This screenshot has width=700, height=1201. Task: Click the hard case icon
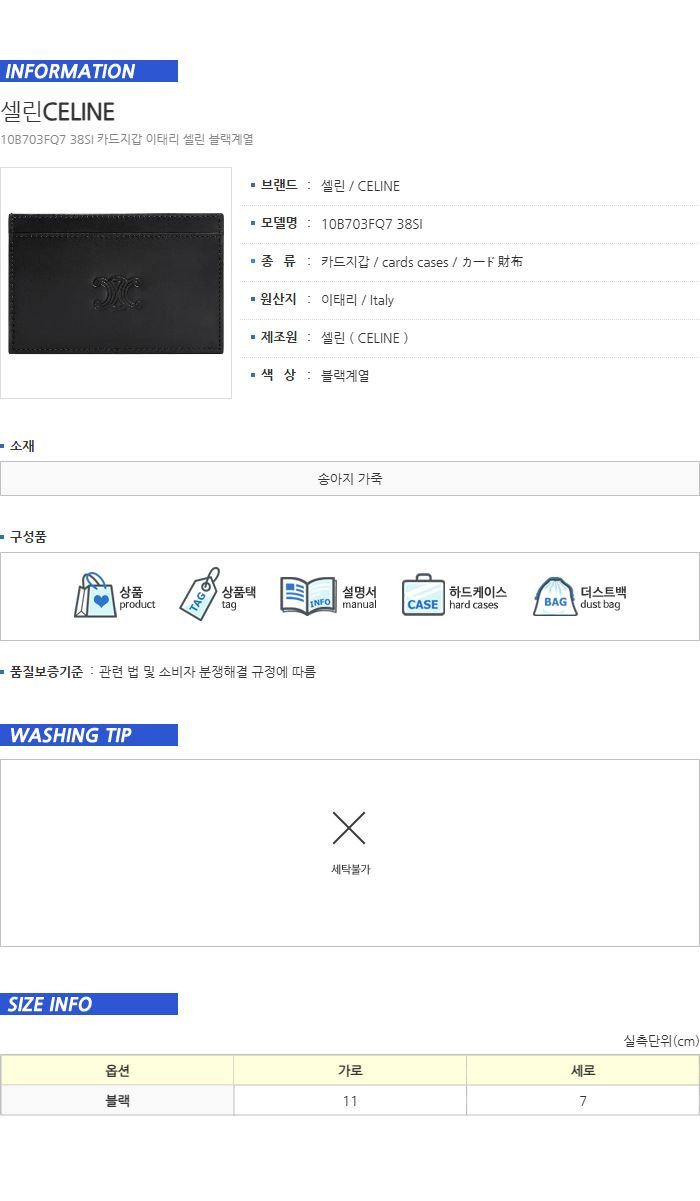(423, 595)
